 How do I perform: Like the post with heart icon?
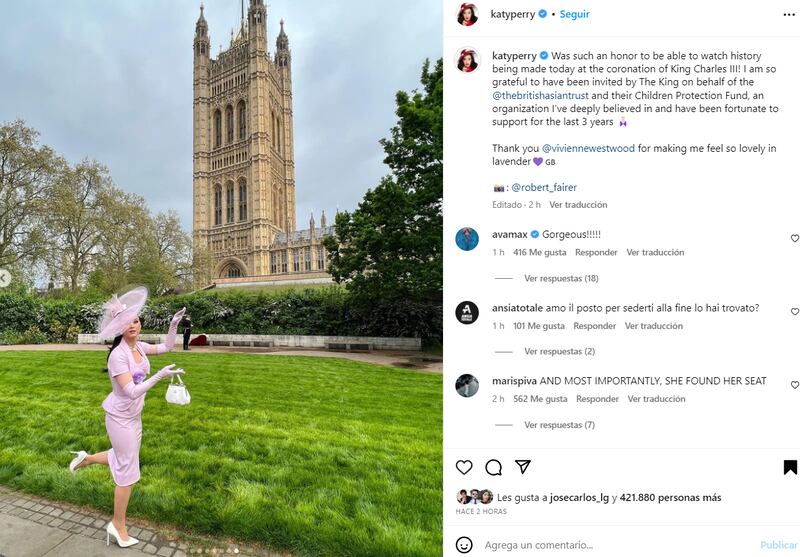click(x=464, y=467)
